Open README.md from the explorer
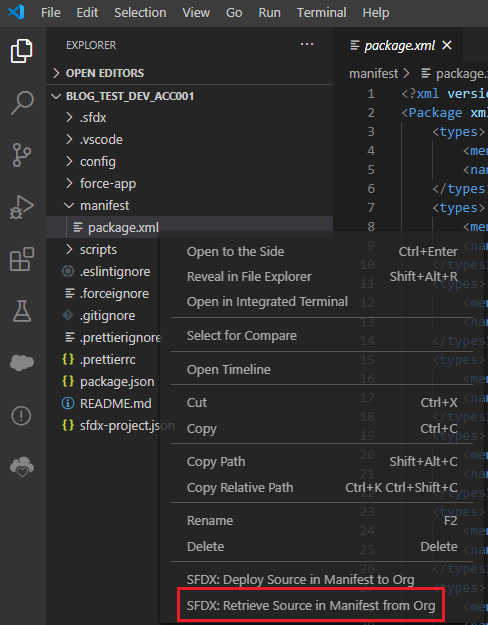Screen dimensions: 488x625 click(x=116, y=403)
